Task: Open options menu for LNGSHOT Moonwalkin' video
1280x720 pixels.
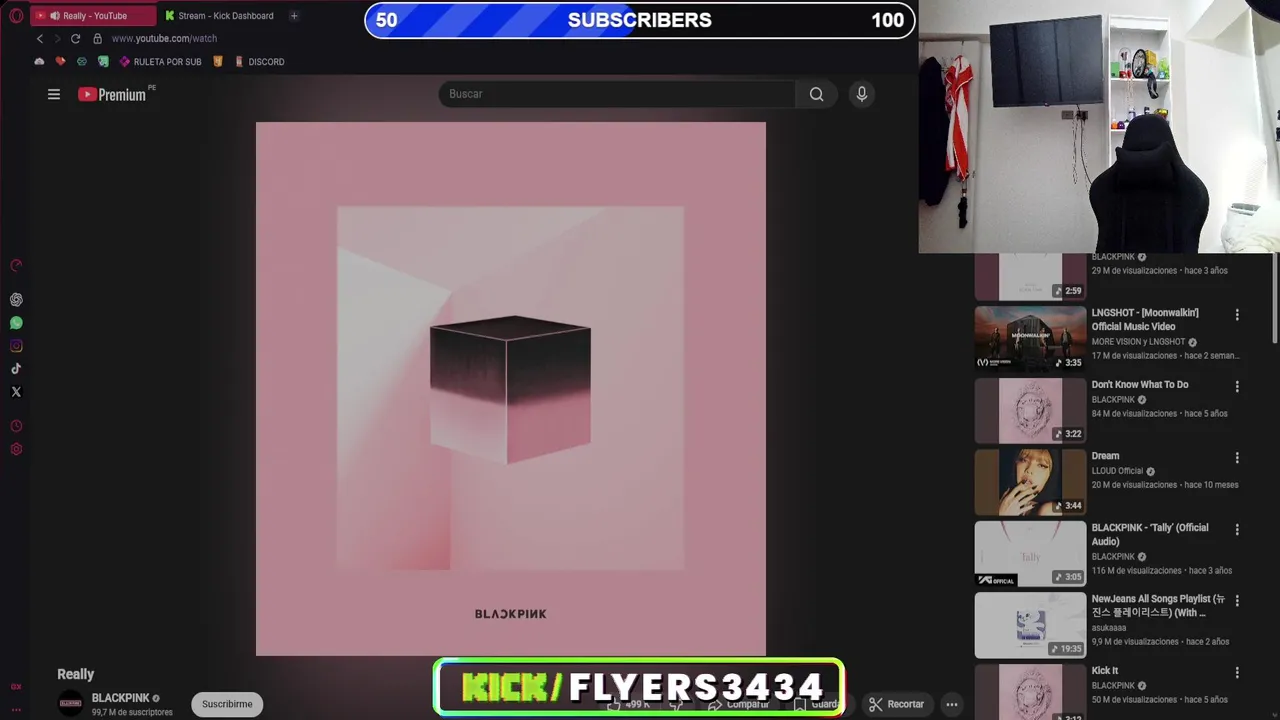Action: [x=1237, y=314]
